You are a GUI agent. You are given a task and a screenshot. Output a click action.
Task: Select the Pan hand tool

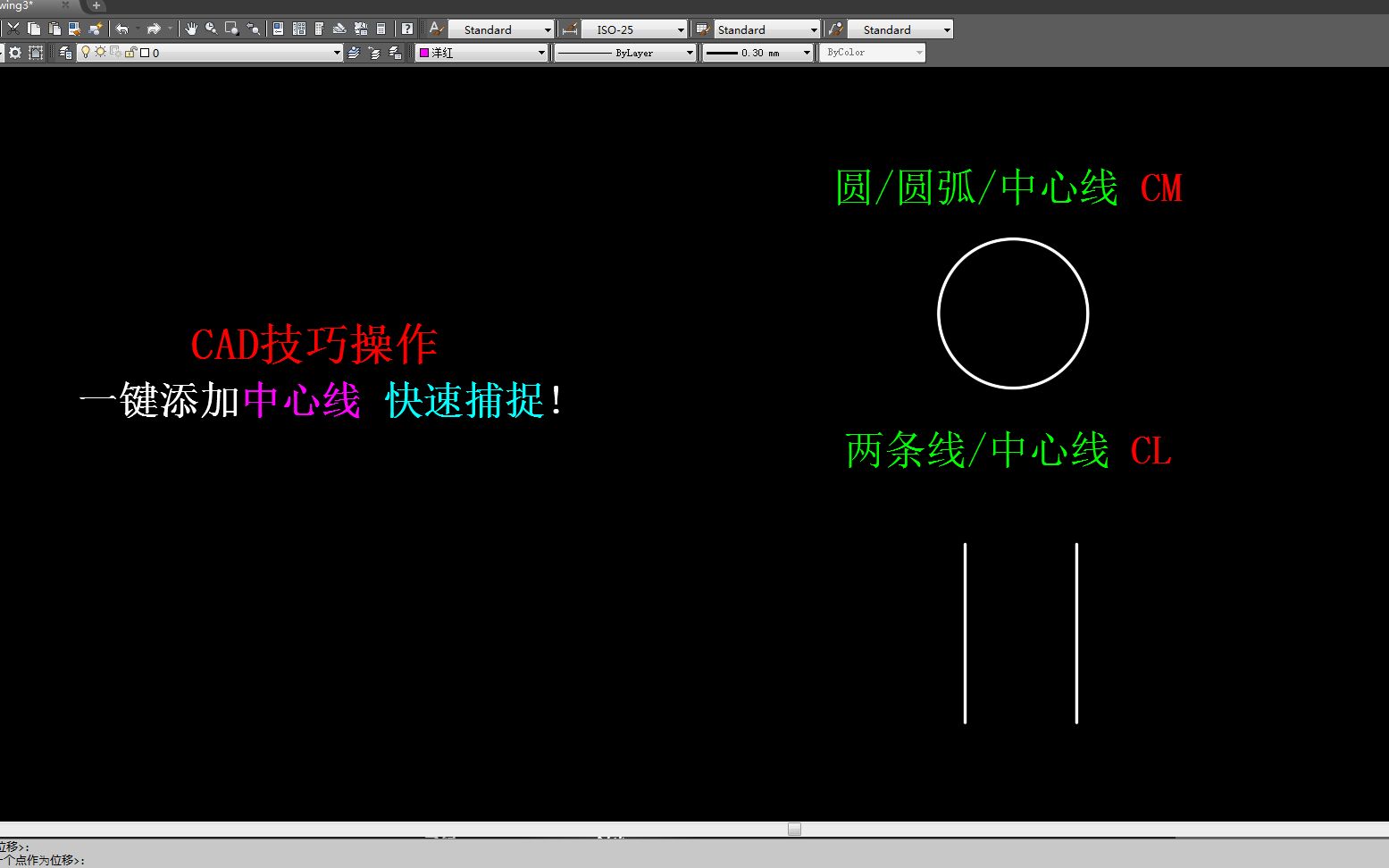tap(190, 29)
